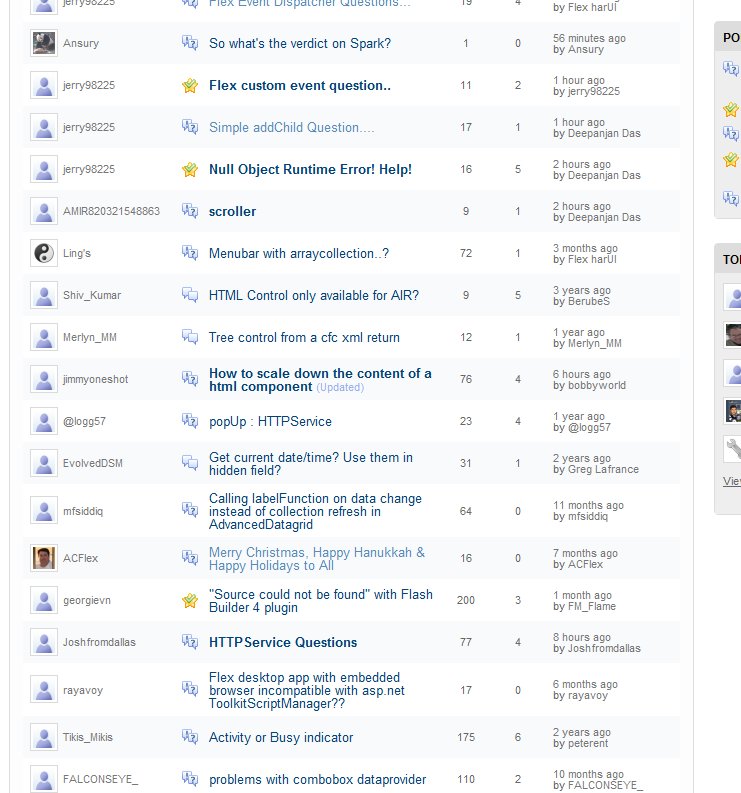Open 'How to scale down the content' thread
The height and width of the screenshot is (793, 741).
[x=320, y=380]
